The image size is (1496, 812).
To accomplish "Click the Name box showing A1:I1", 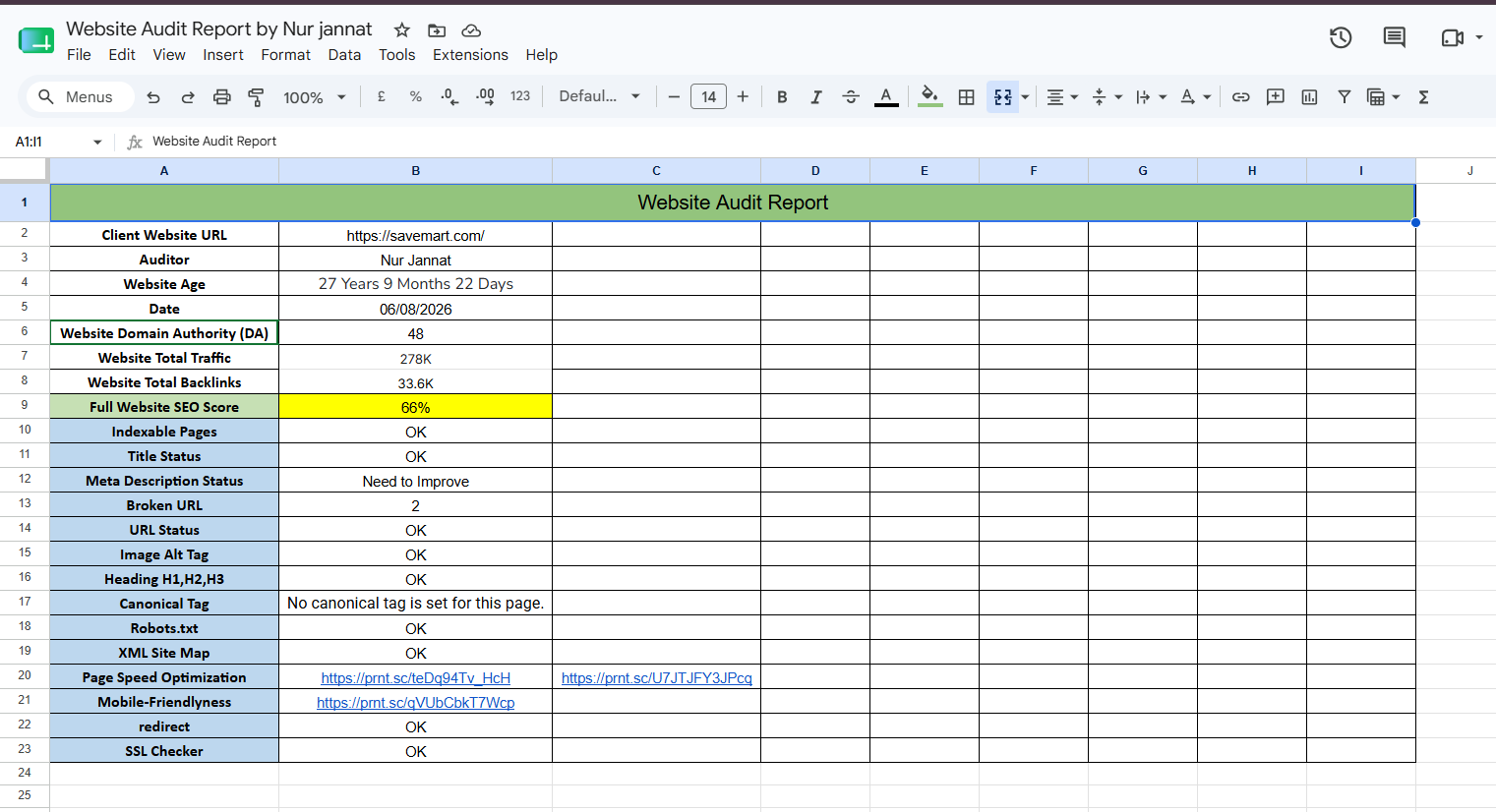I will (x=49, y=142).
